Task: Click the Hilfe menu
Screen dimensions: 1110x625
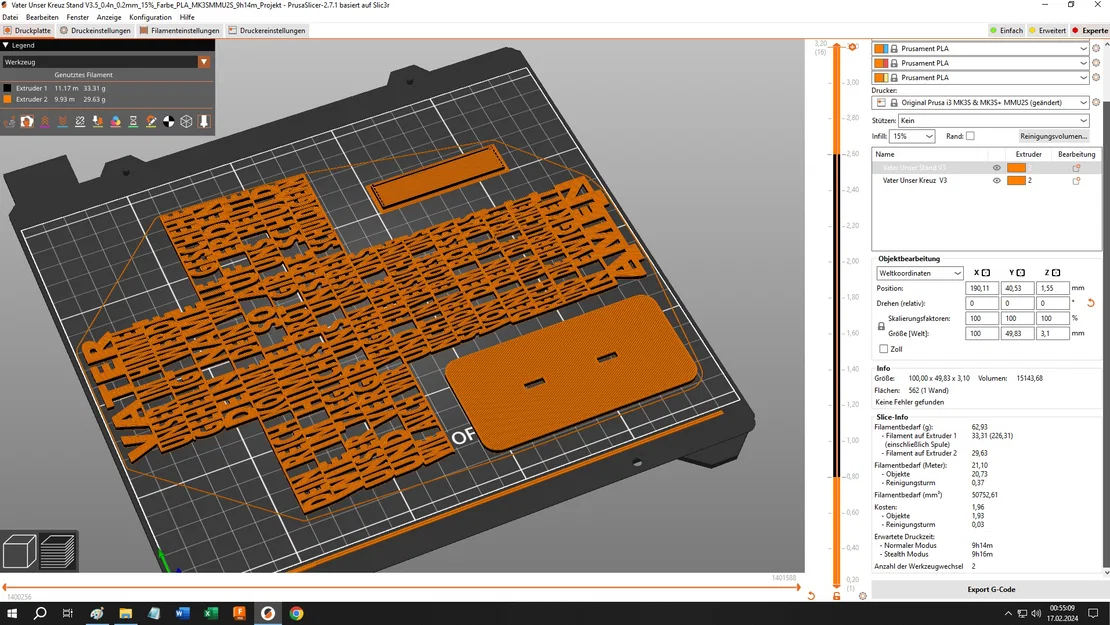Action: click(x=187, y=17)
